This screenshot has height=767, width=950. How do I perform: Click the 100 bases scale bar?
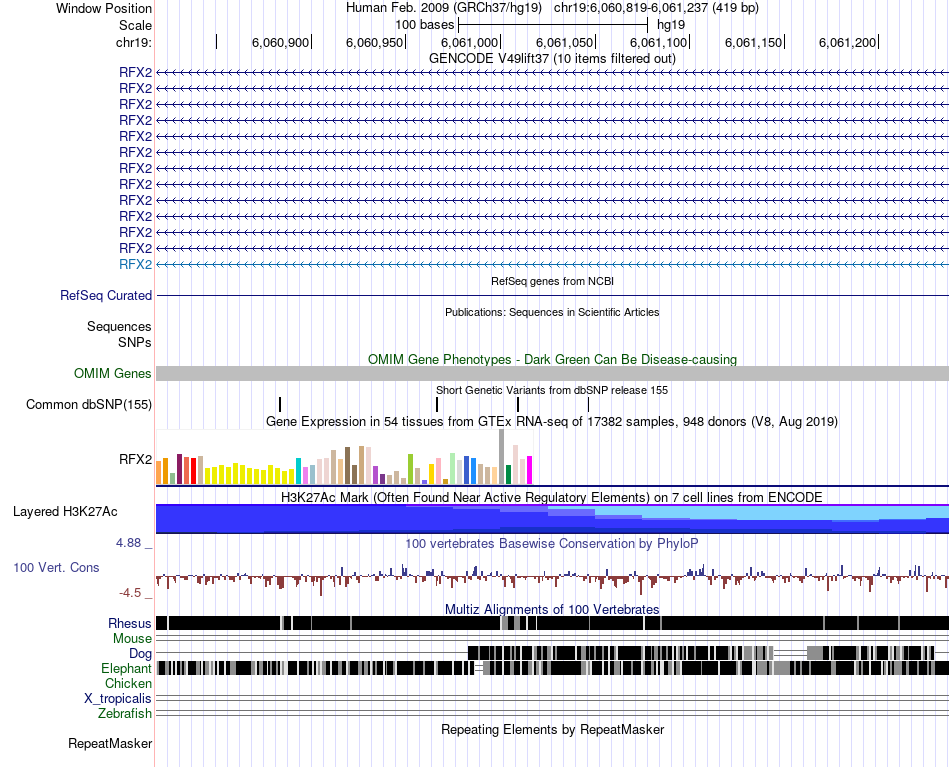pyautogui.click(x=553, y=25)
